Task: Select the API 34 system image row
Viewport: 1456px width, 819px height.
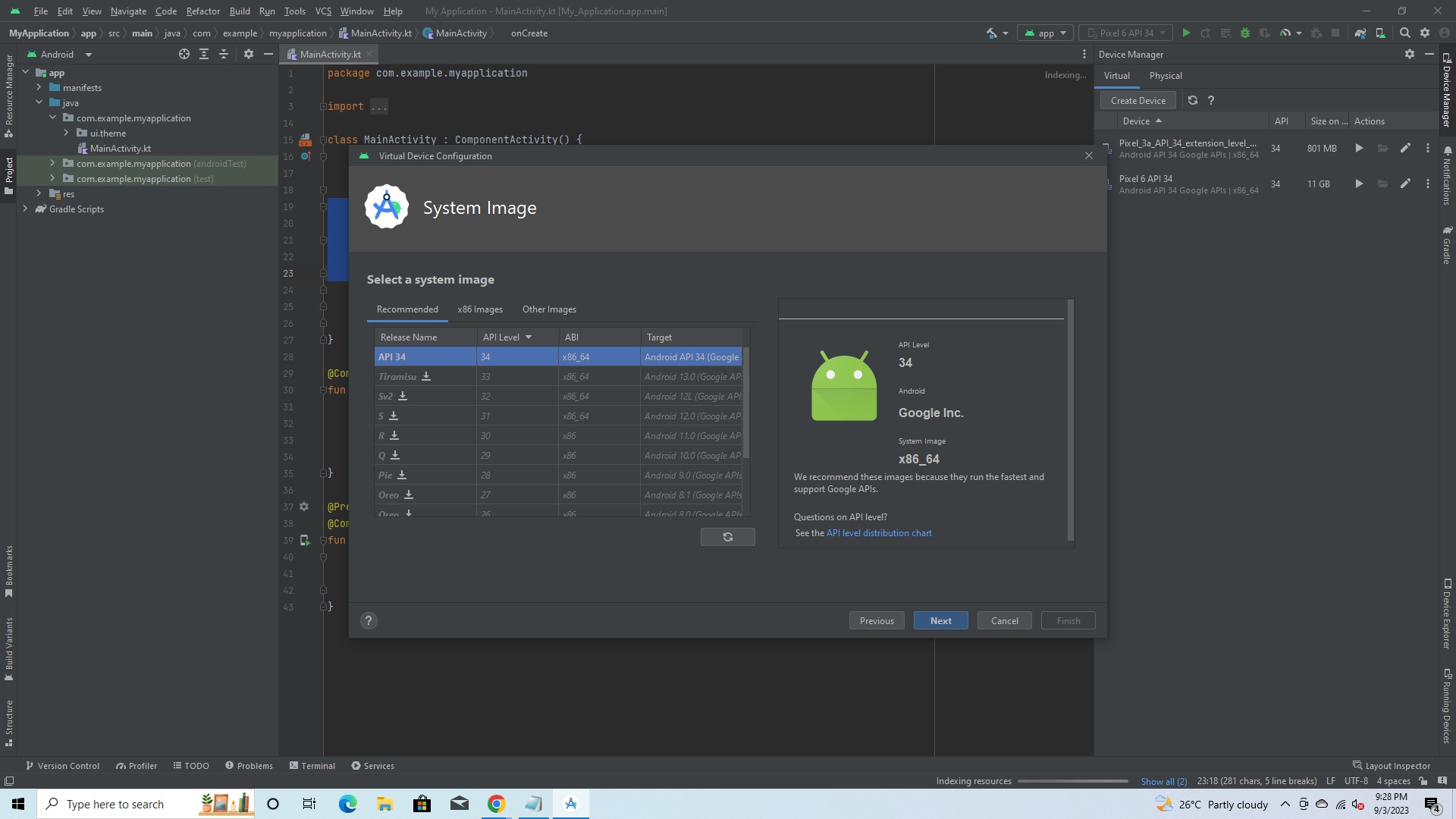Action: [x=558, y=357]
